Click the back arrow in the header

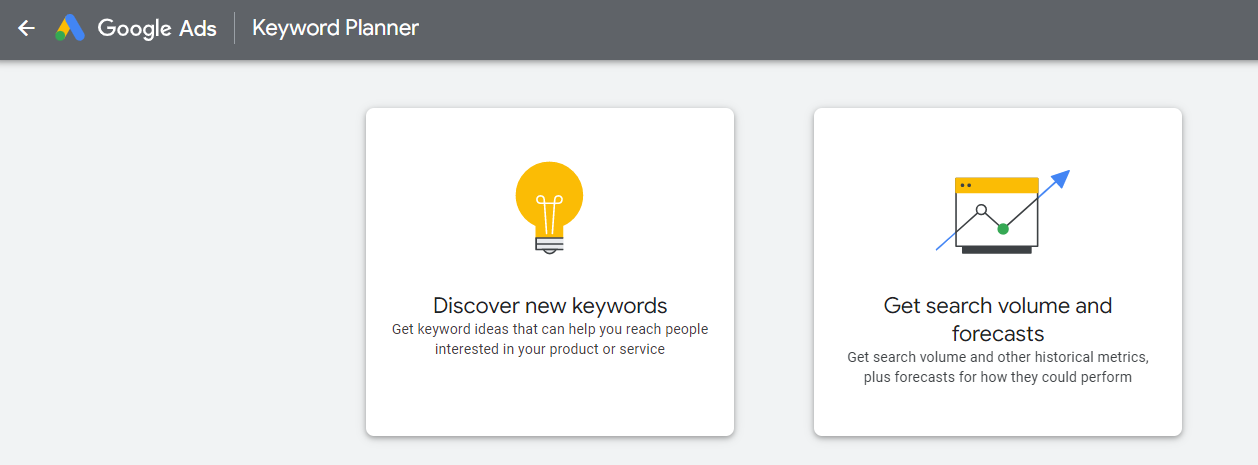27,28
